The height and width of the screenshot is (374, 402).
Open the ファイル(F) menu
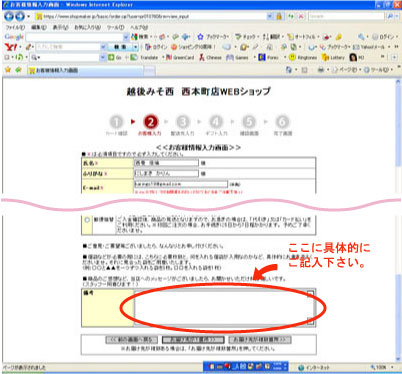tap(15, 27)
